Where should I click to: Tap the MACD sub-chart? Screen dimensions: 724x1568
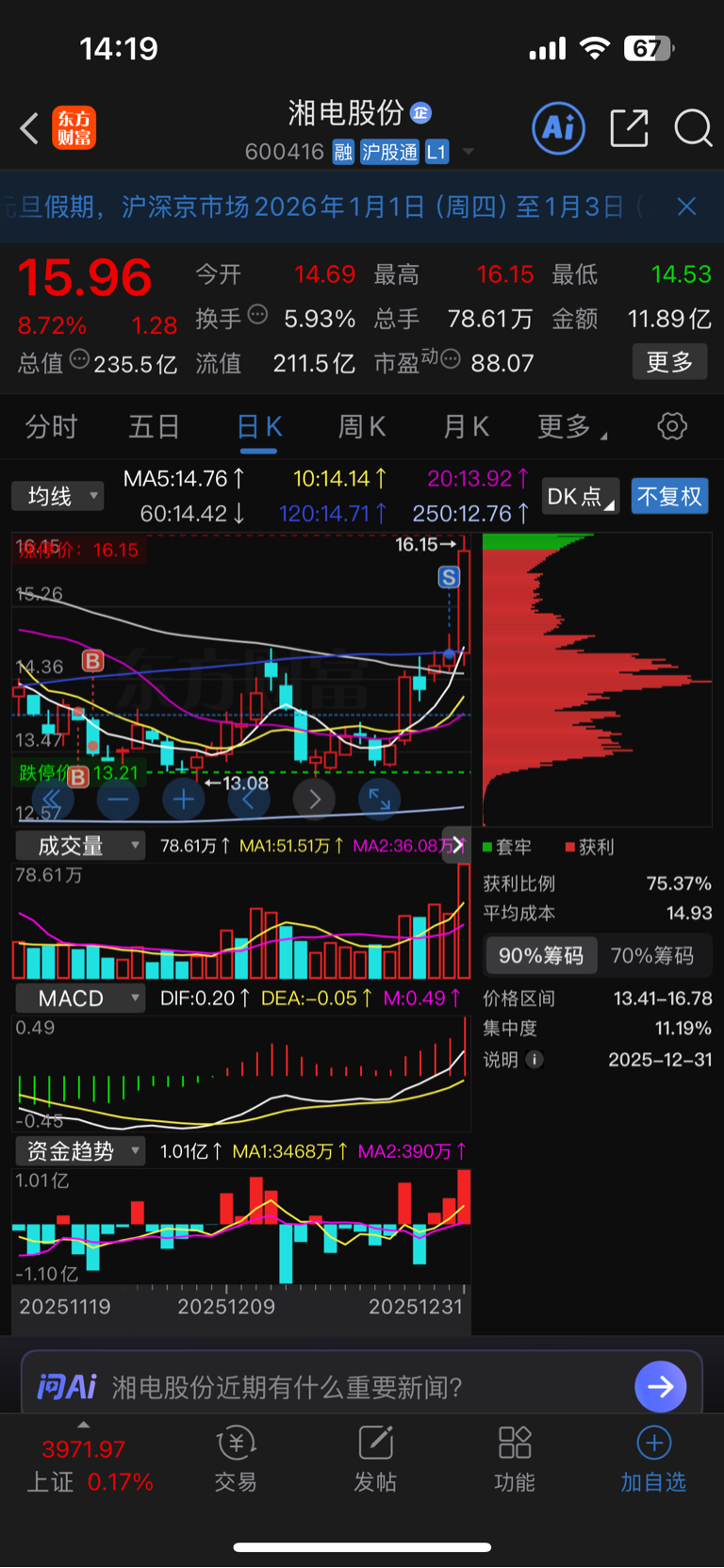coord(241,1072)
